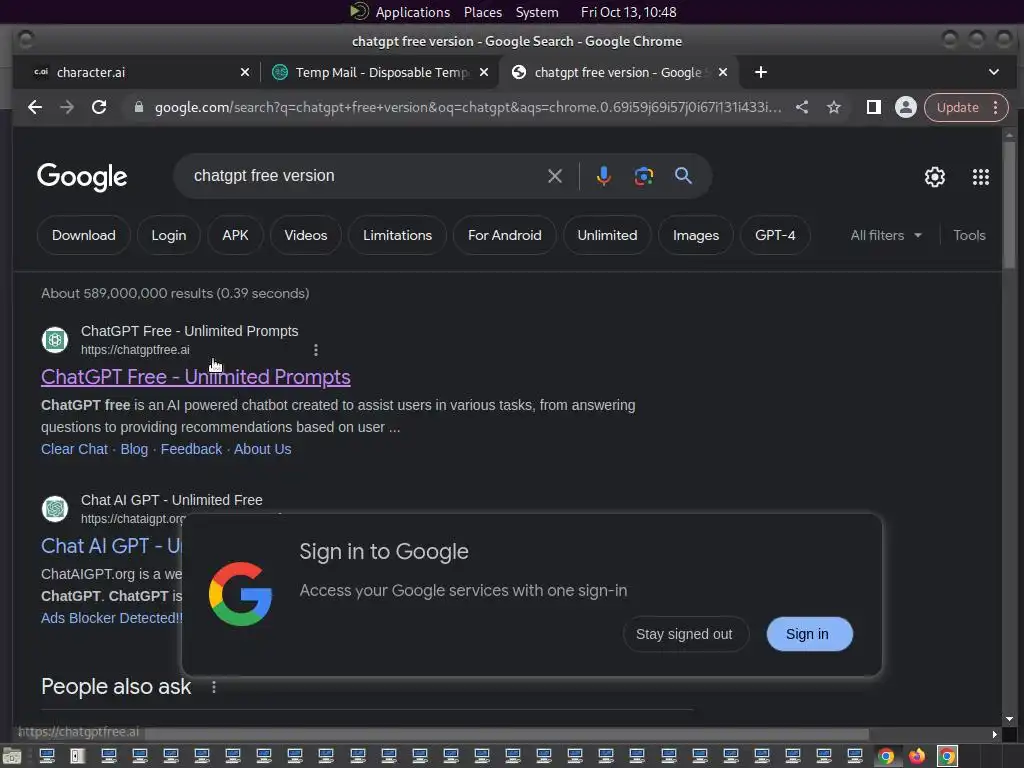Click the vertical page scrollbar thumb
The height and width of the screenshot is (768, 1024).
pos(1009,205)
